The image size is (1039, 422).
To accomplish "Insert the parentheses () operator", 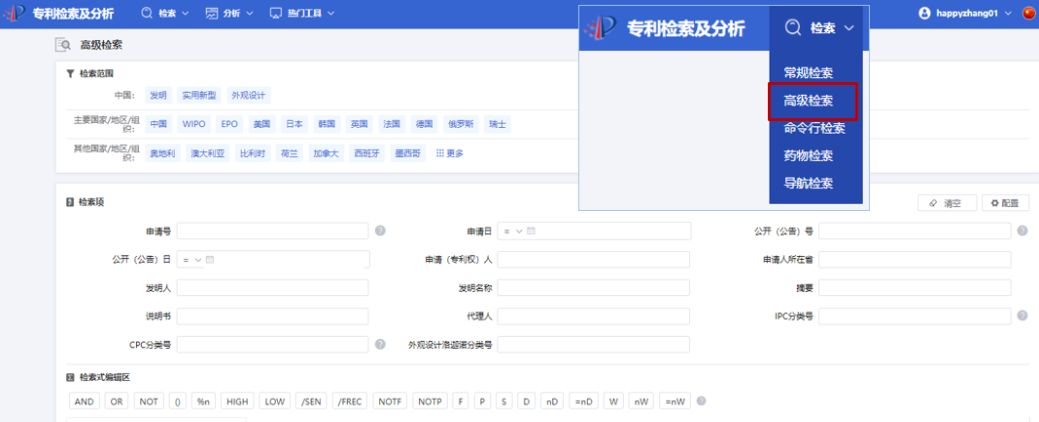I will [x=178, y=401].
